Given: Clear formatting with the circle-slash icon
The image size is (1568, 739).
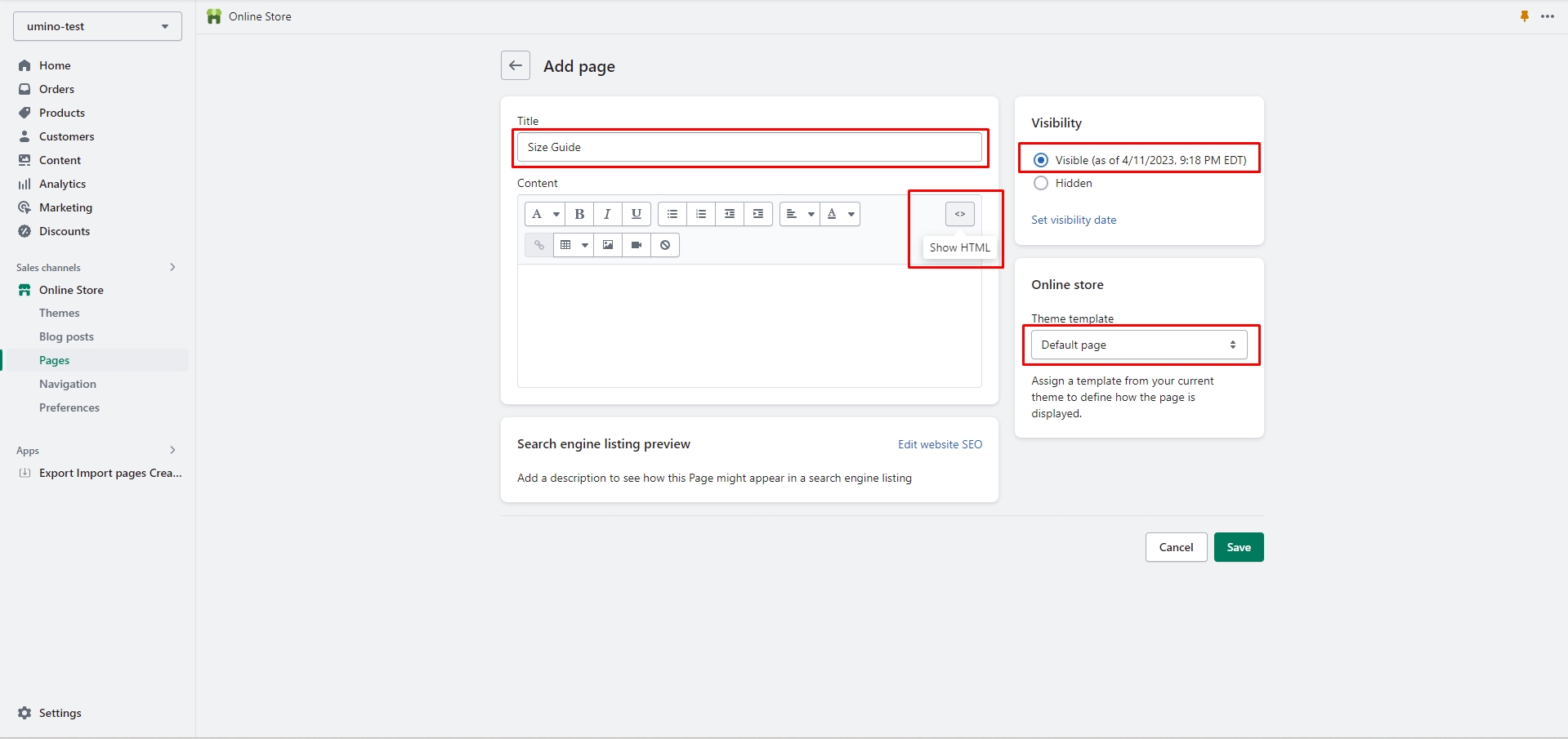Looking at the screenshot, I should coord(665,245).
